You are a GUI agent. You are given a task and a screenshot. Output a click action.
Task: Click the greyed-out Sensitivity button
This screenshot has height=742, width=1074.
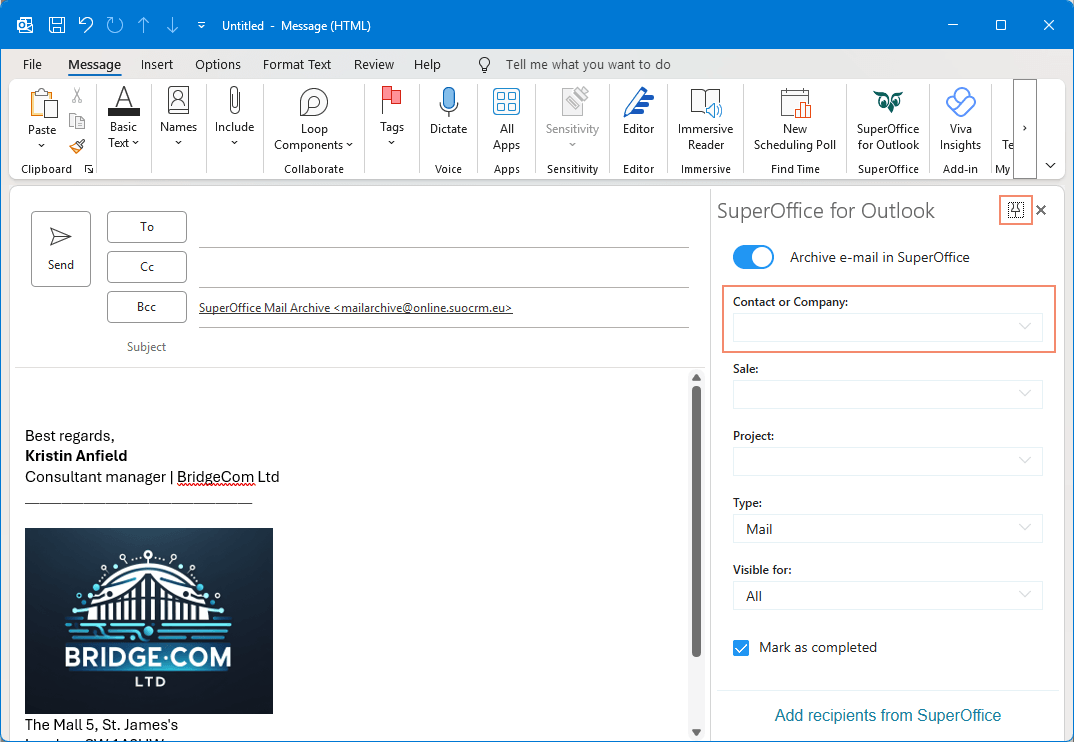pos(573,118)
